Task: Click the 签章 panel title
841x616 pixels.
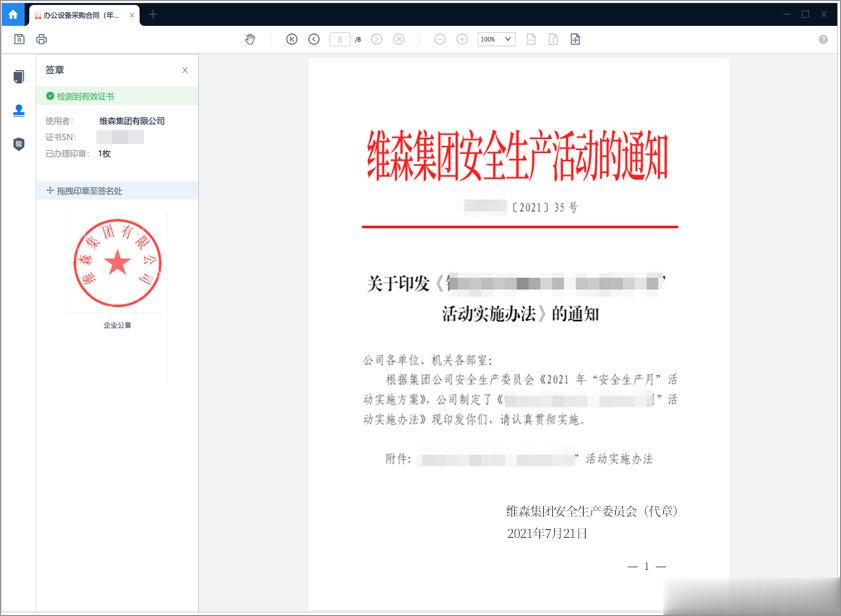Action: click(55, 70)
